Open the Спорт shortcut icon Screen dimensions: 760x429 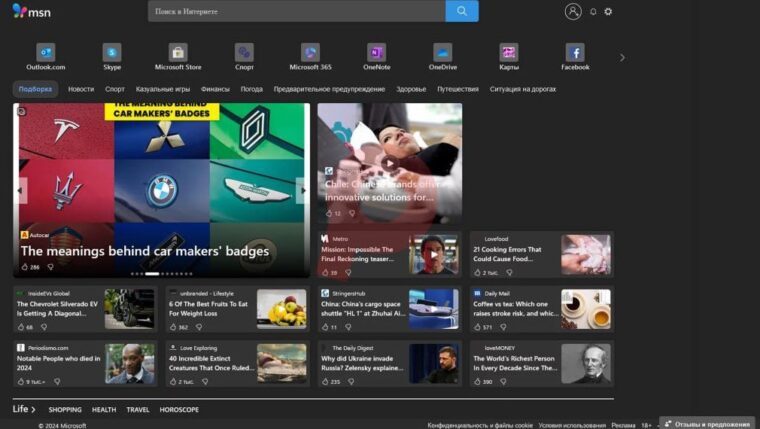[x=244, y=52]
